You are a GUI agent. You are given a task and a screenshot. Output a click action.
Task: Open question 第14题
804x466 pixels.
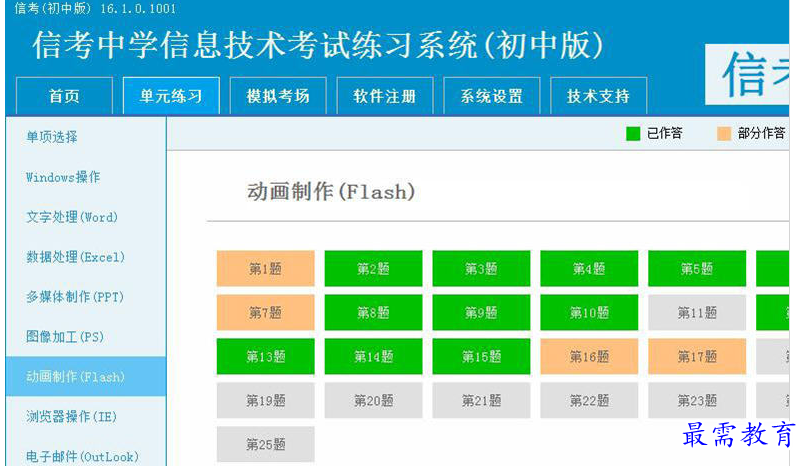click(373, 356)
